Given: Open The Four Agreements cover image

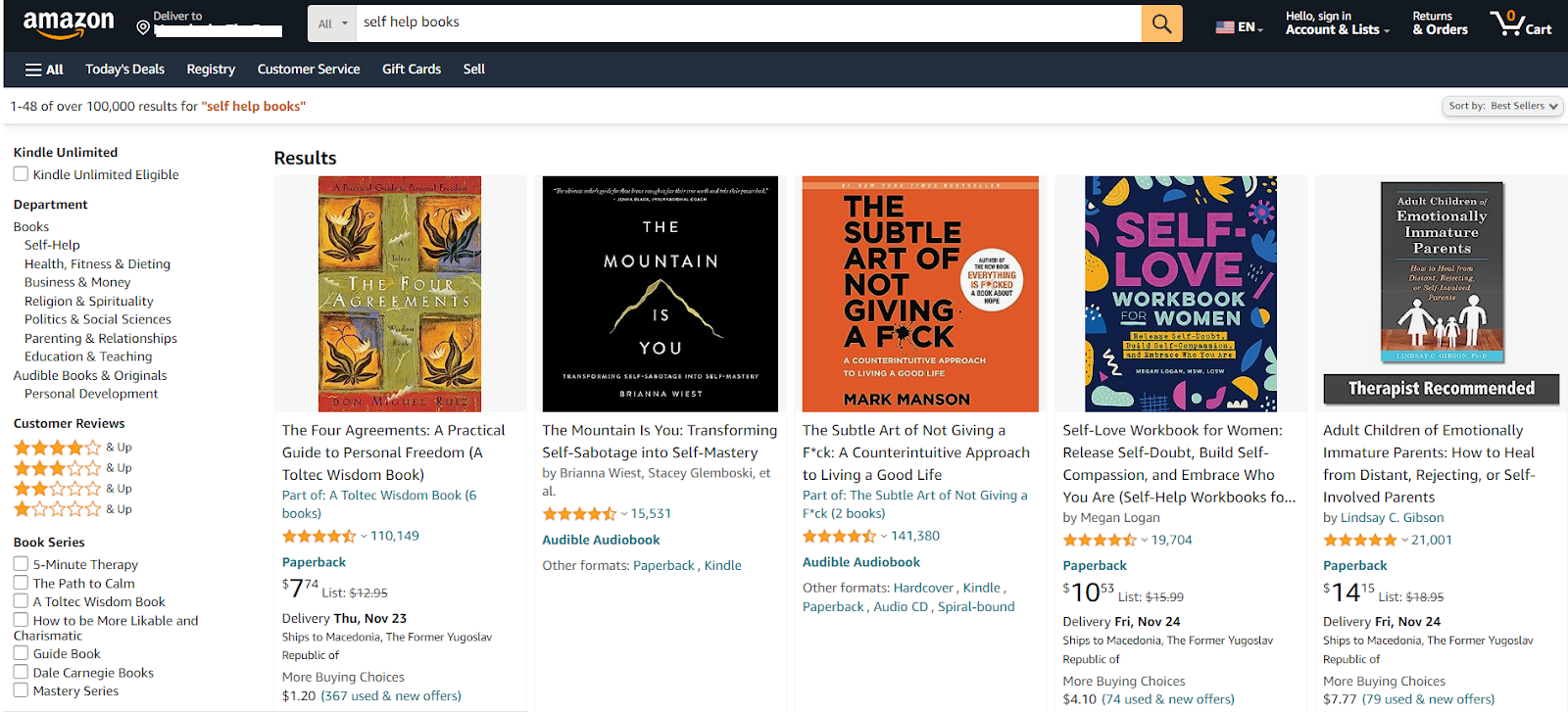Looking at the screenshot, I should pos(400,294).
